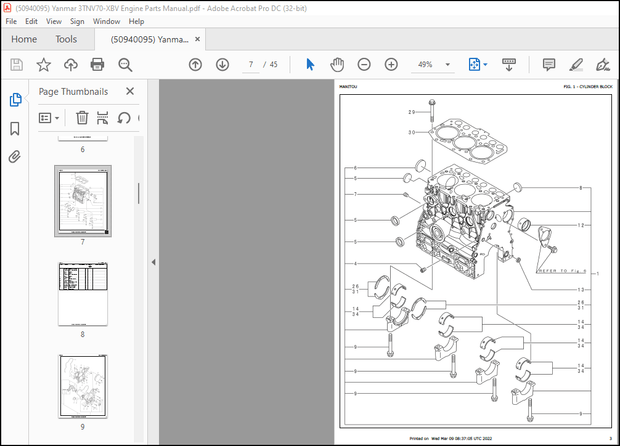Open the Fill & Sign pen tool
620x446 pixels.
click(603, 64)
